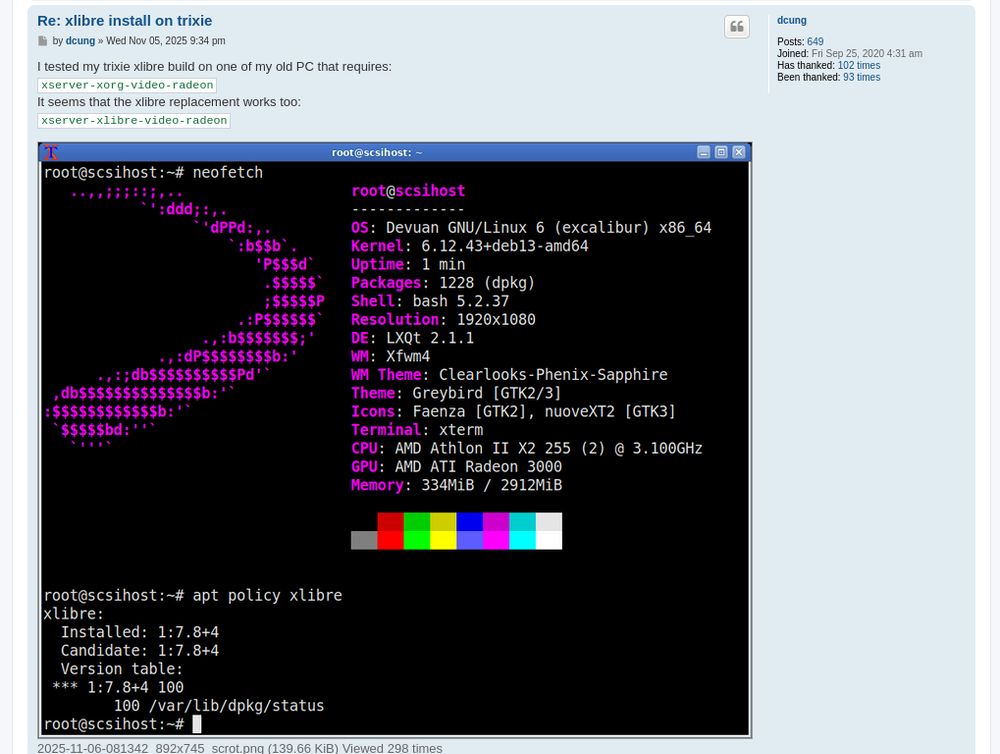Click the 'WM Theme: Clearlooks-Phenix-Sapphire' line
Viewport: 1000px width, 754px height.
click(x=509, y=375)
